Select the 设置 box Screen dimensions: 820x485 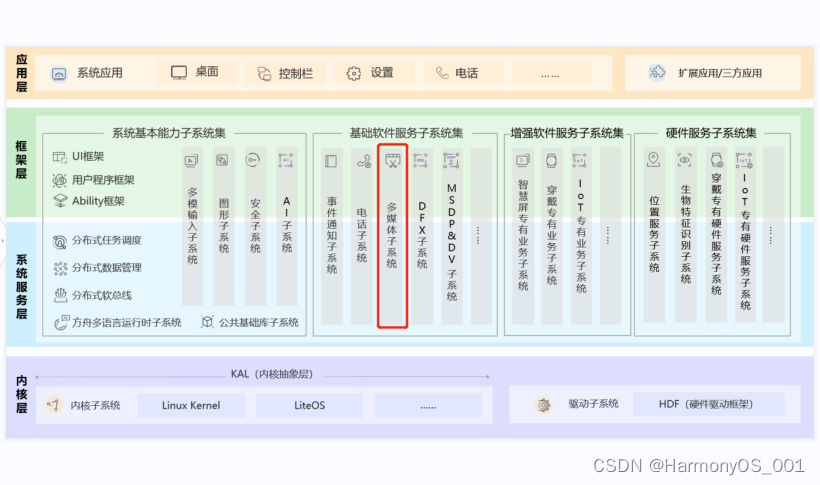coord(374,73)
